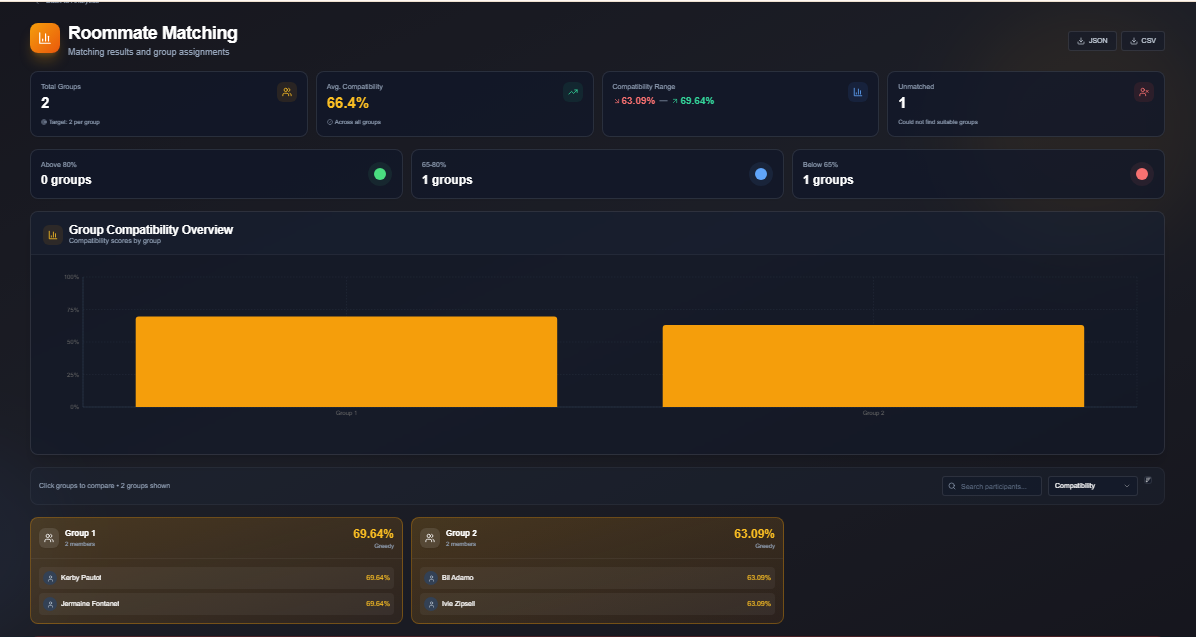Viewport: 1196px width, 637px height.
Task: Click the bar chart icon in Compatibility Range card
Action: (x=857, y=92)
